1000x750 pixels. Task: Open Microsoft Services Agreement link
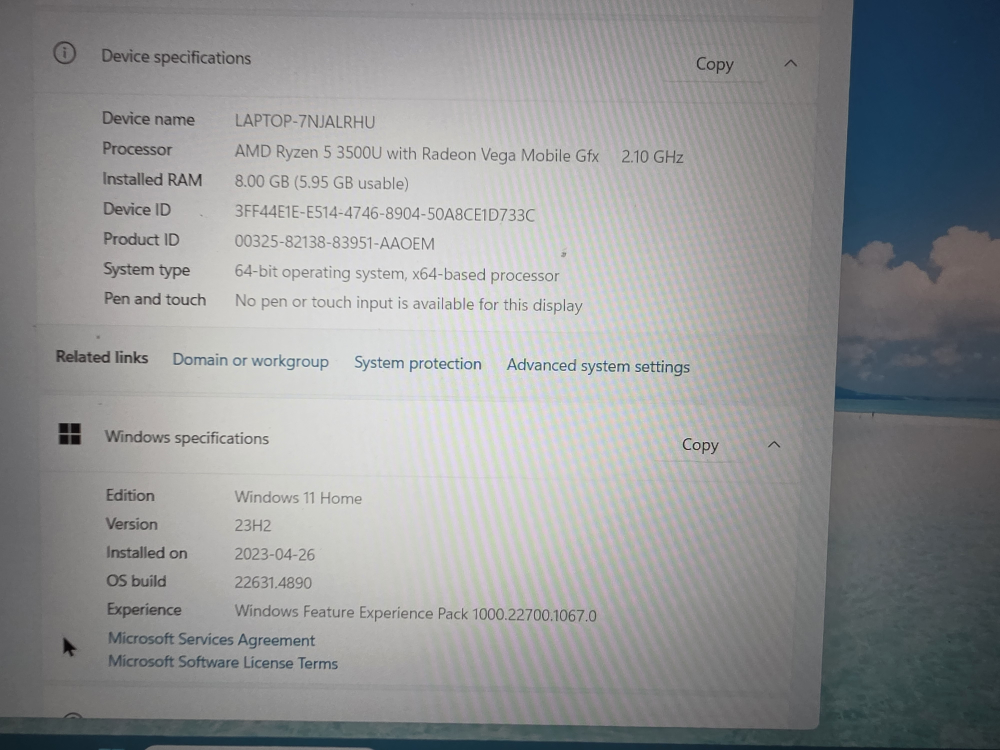211,640
